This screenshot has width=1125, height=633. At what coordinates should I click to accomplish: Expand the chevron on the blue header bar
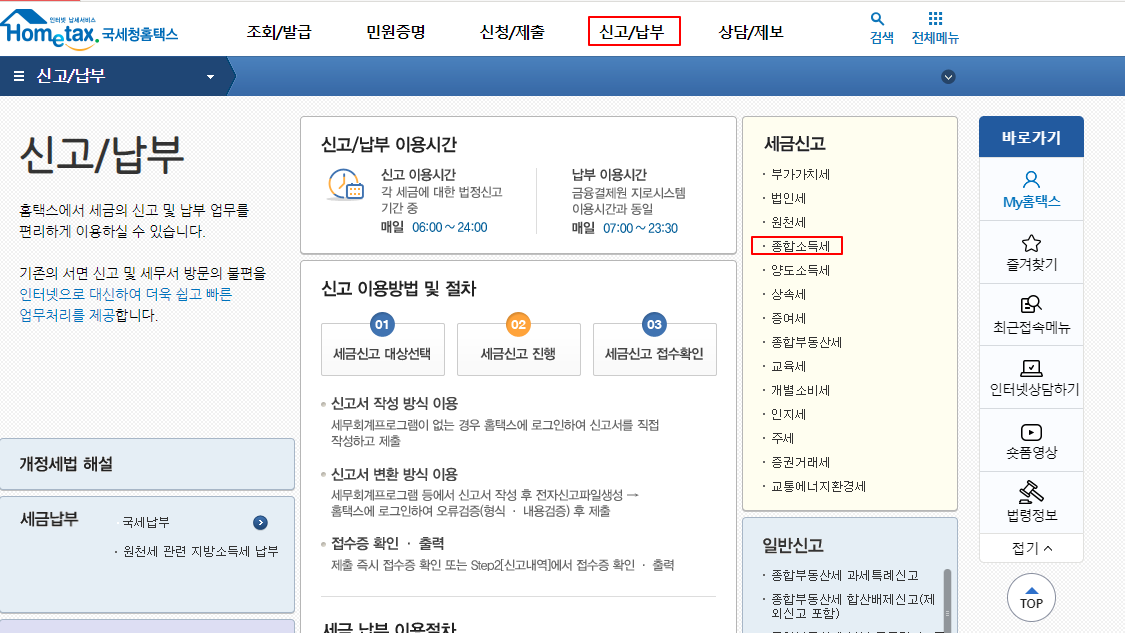point(948,76)
